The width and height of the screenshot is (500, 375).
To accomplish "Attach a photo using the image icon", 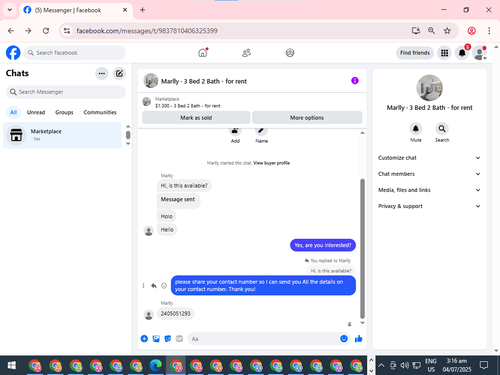I will 156,339.
